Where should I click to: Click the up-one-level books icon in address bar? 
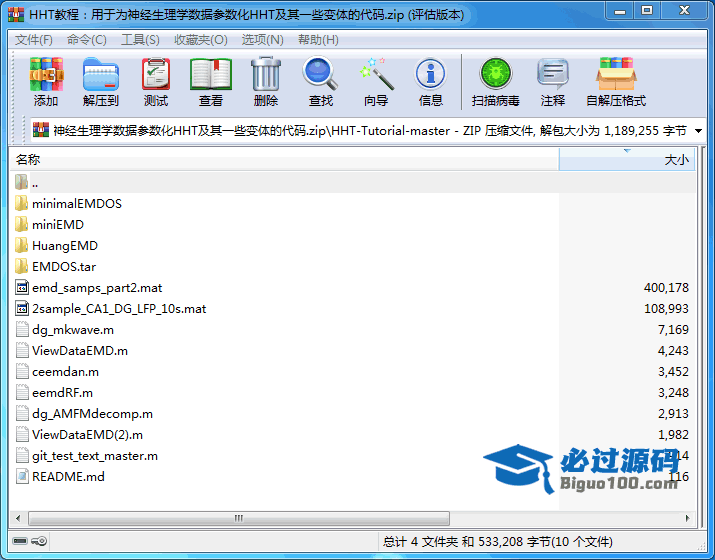41,130
